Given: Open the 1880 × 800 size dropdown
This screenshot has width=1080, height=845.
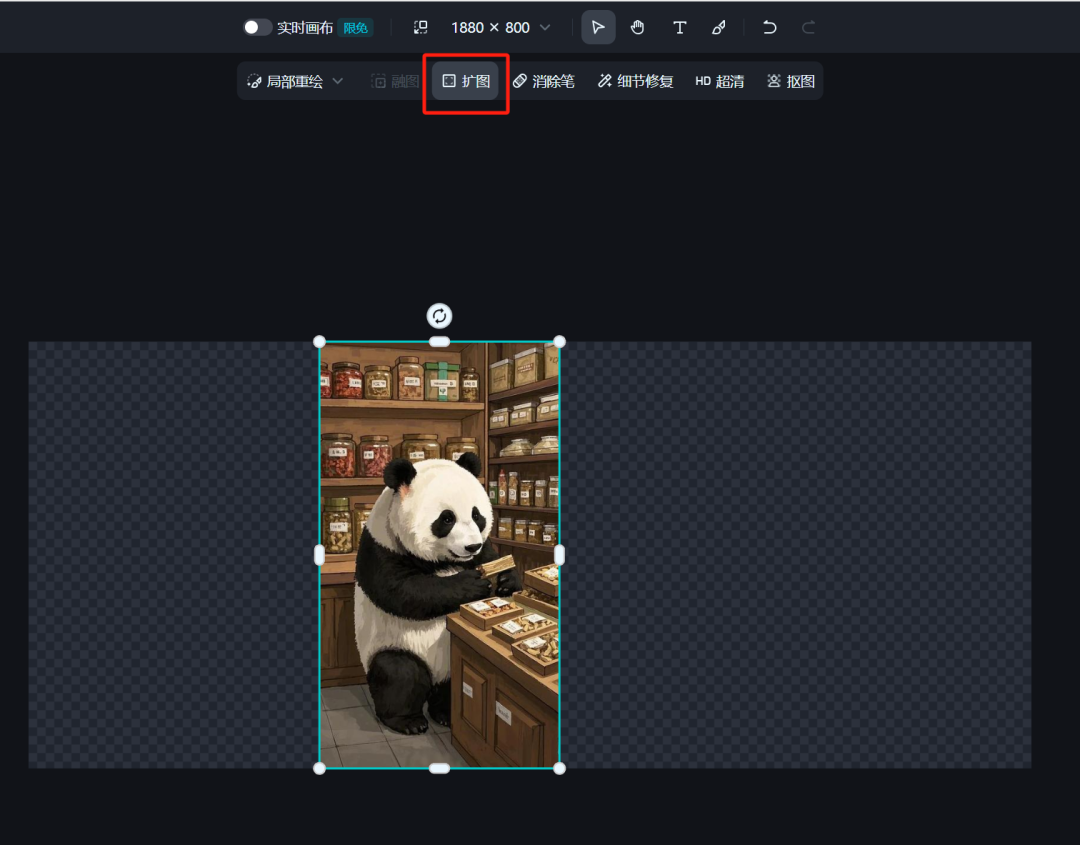Looking at the screenshot, I should pyautogui.click(x=500, y=27).
